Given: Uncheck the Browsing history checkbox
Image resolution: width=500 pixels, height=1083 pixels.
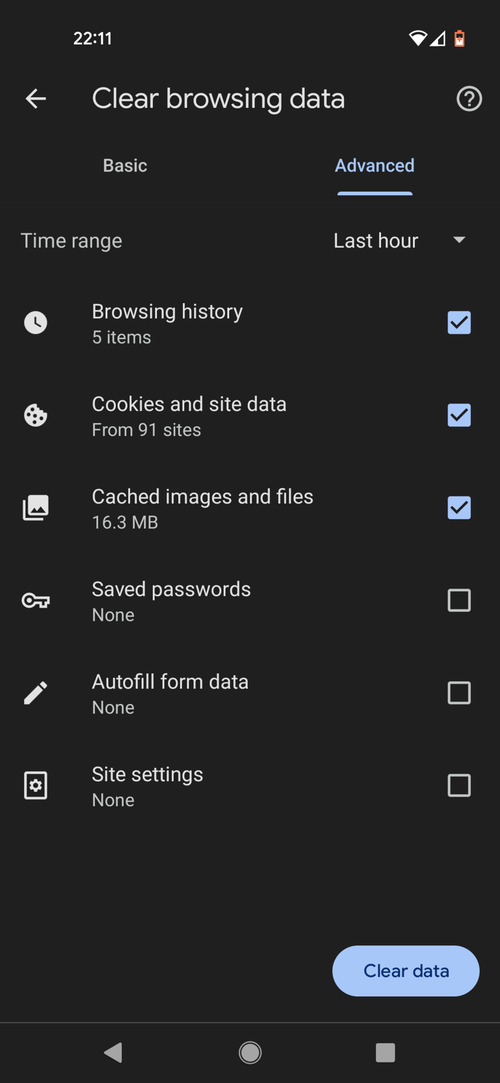Looking at the screenshot, I should (x=459, y=323).
